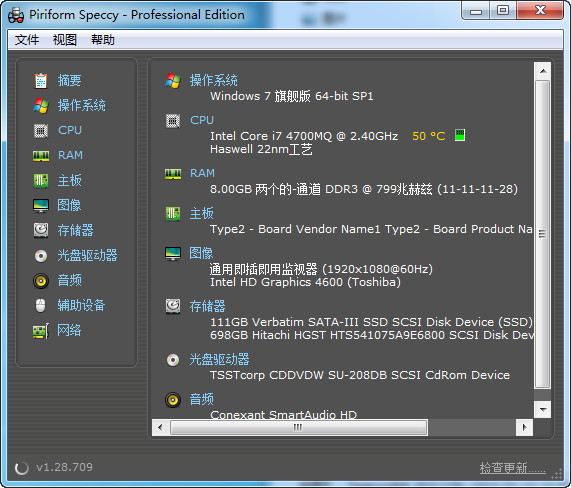The height and width of the screenshot is (488, 571).
Task: Click the CPU chip icon in summary panel
Action: click(x=173, y=121)
